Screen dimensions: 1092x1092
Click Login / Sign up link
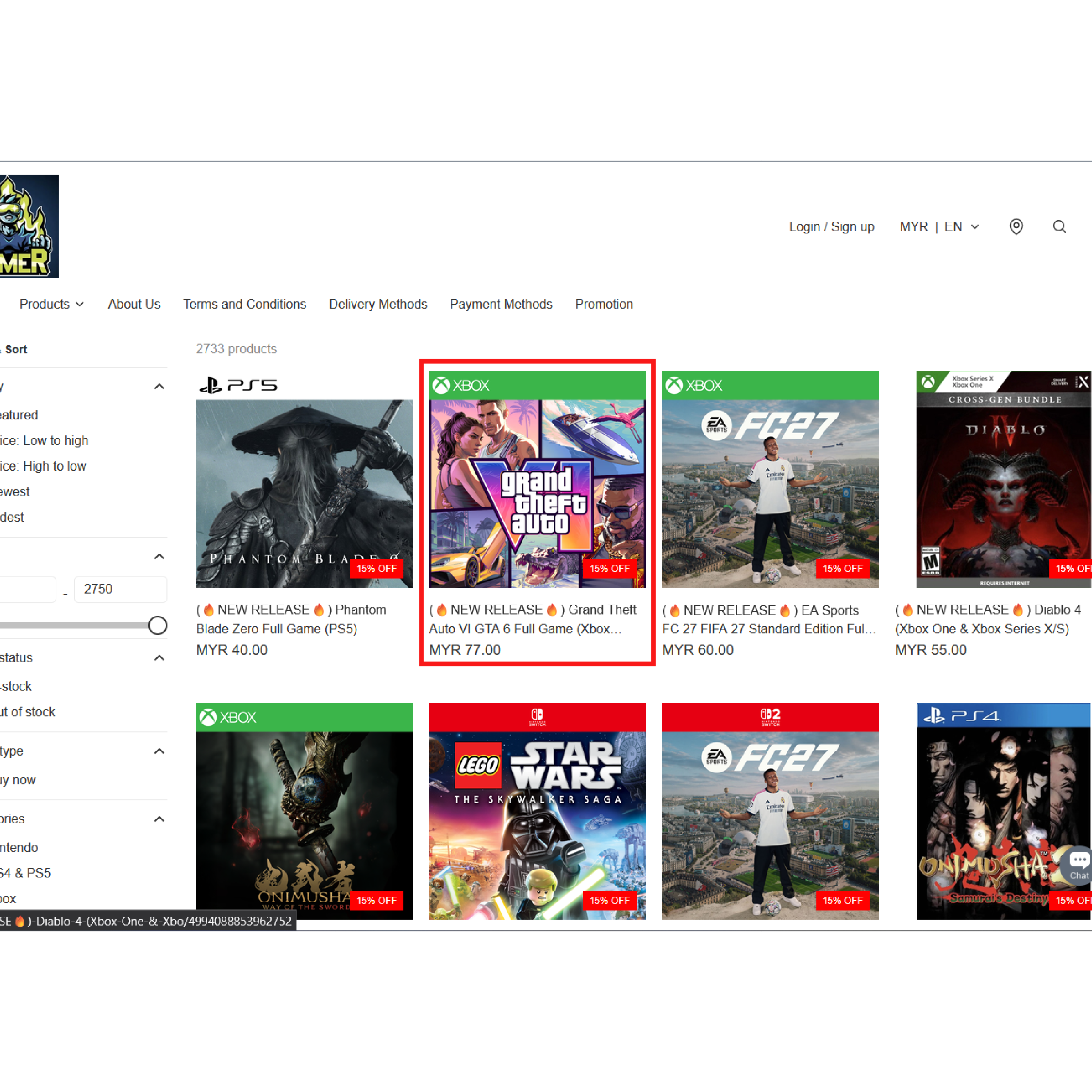[x=831, y=227]
